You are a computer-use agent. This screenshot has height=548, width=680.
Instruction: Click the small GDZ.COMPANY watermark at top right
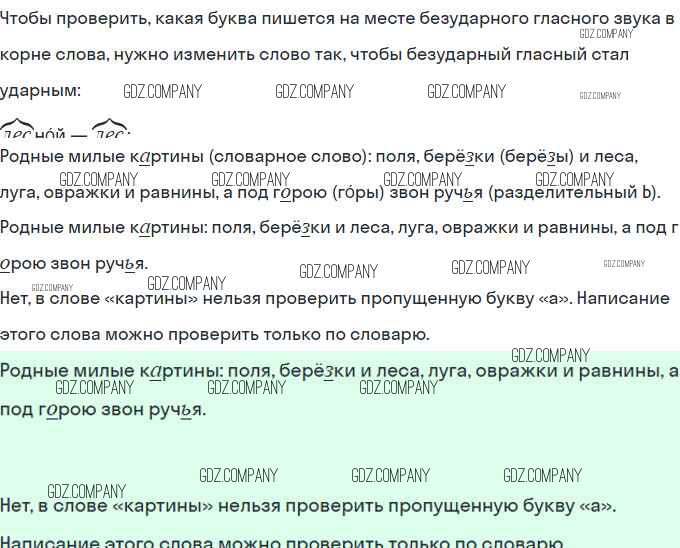[x=606, y=34]
